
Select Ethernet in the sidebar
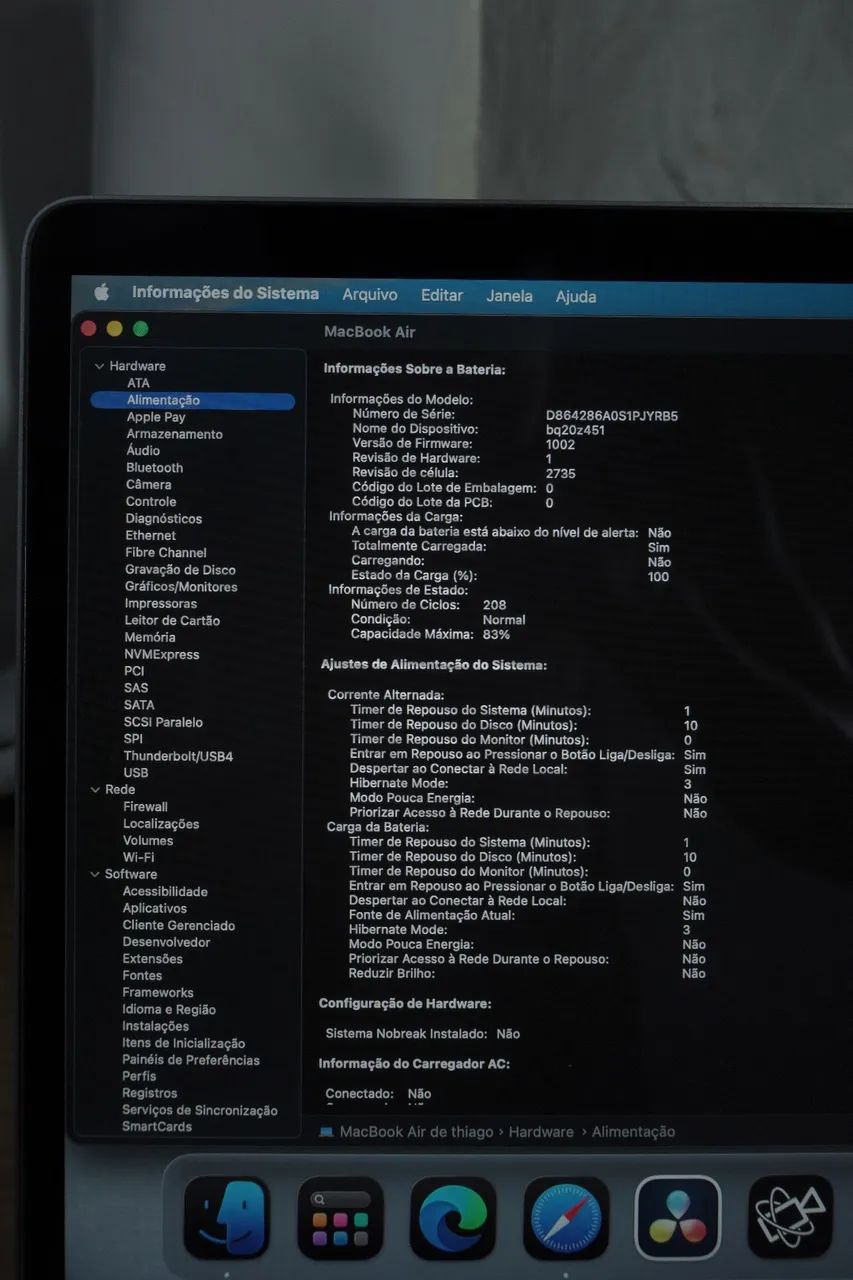click(151, 535)
